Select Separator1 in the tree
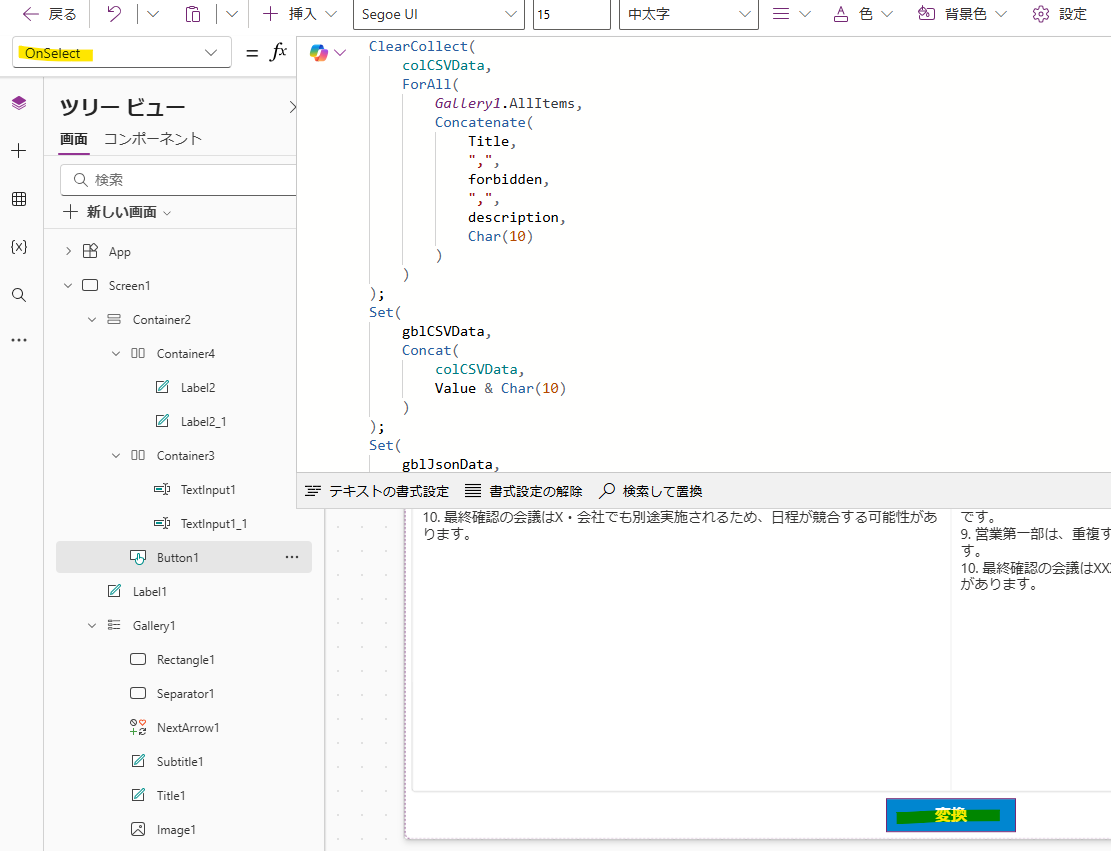The height and width of the screenshot is (851, 1111). 185,694
